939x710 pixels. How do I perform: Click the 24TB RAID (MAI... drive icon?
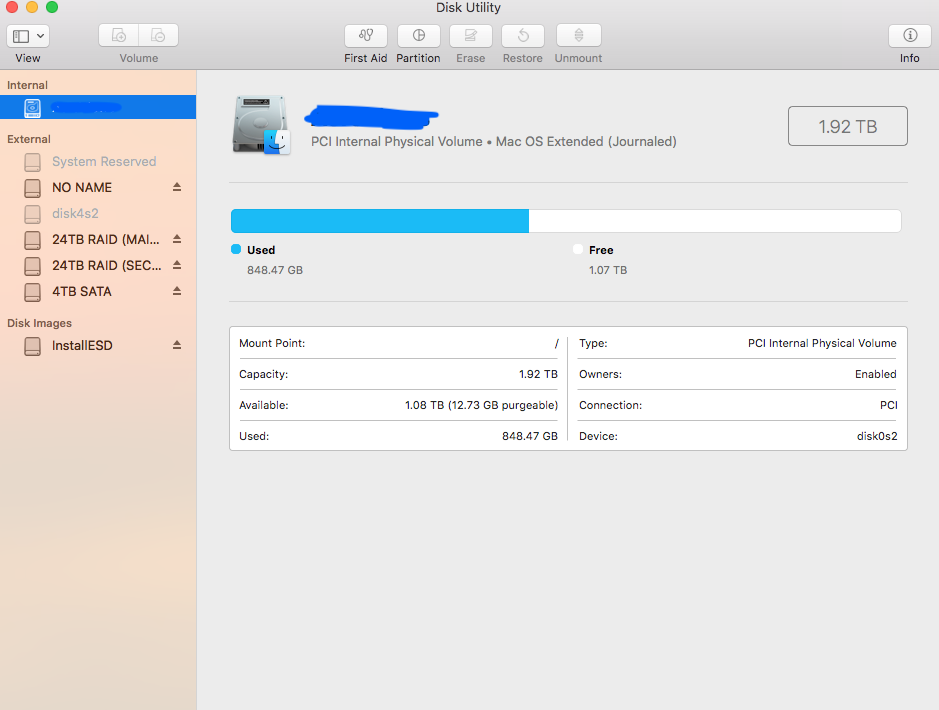point(32,240)
